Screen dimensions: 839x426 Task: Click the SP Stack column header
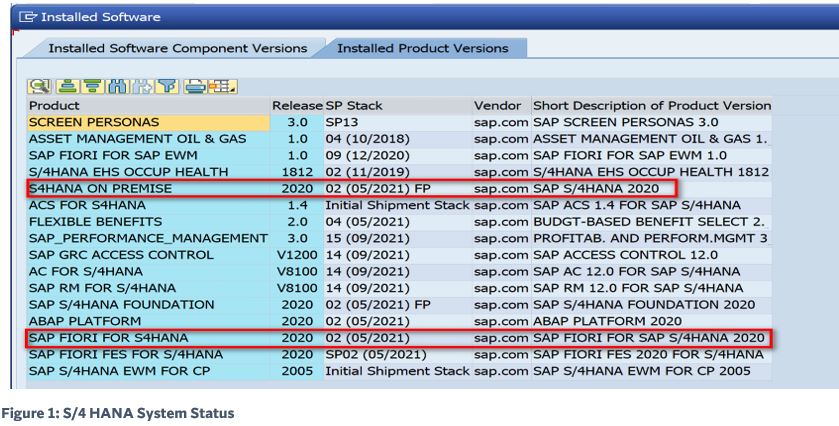pos(398,105)
